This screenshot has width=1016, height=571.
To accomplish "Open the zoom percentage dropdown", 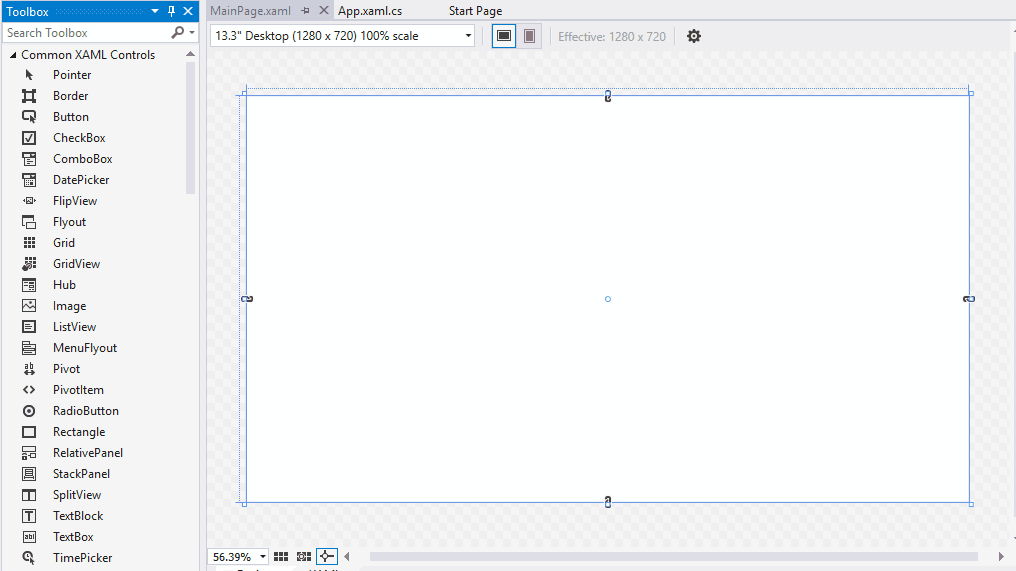I will point(262,557).
